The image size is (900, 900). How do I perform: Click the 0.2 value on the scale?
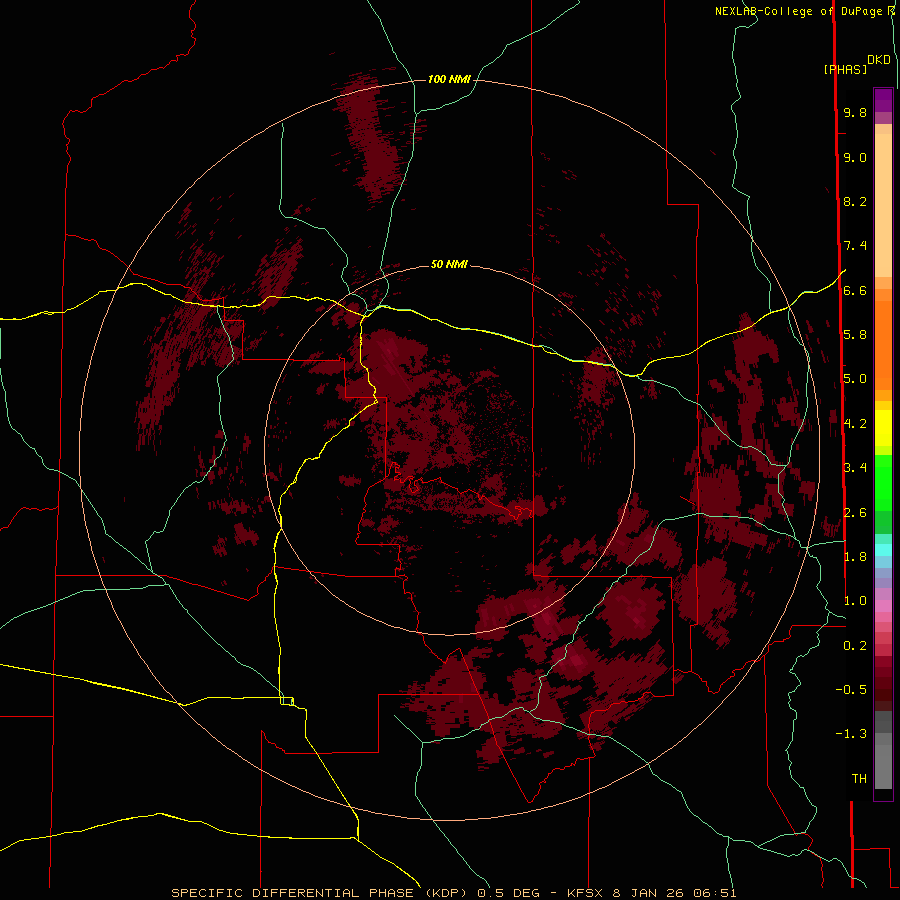coord(855,646)
